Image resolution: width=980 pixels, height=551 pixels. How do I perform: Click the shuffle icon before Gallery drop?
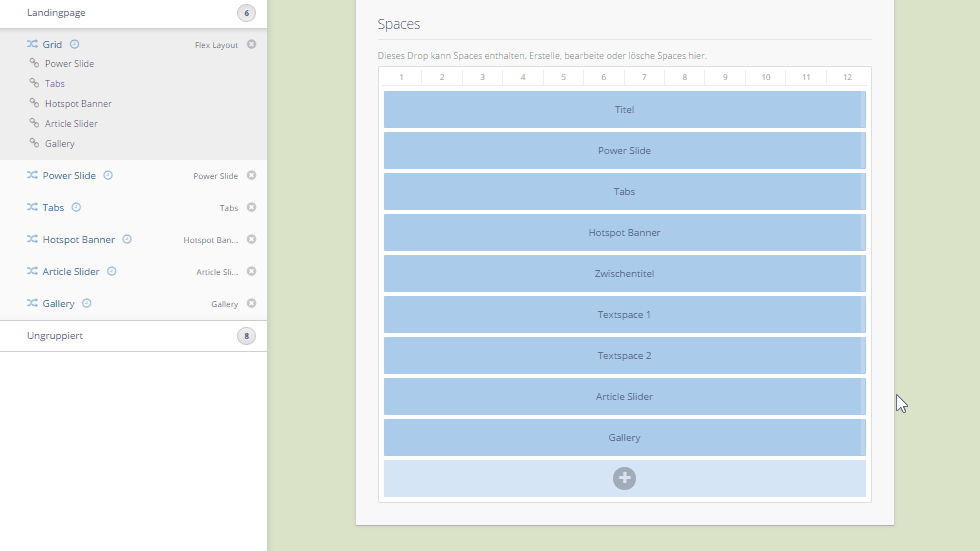click(x=32, y=303)
